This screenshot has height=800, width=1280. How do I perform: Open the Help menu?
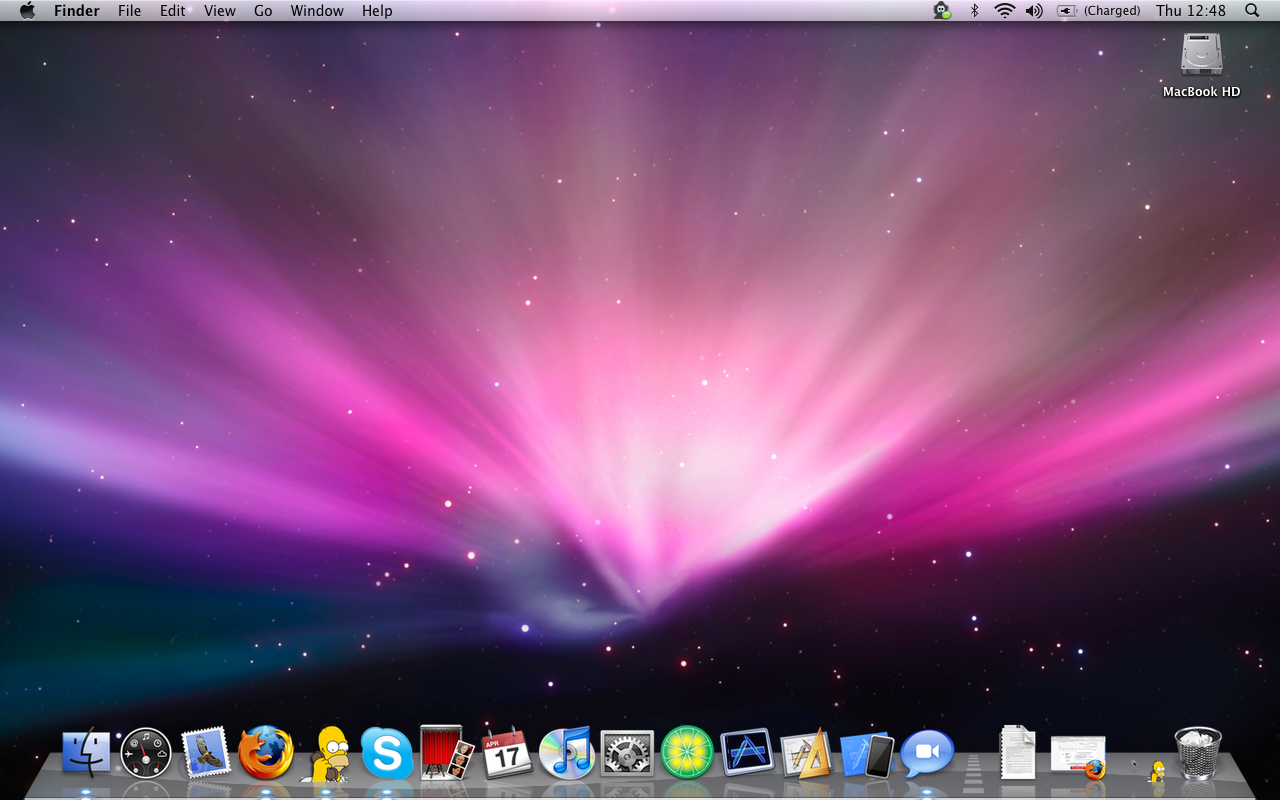(377, 11)
